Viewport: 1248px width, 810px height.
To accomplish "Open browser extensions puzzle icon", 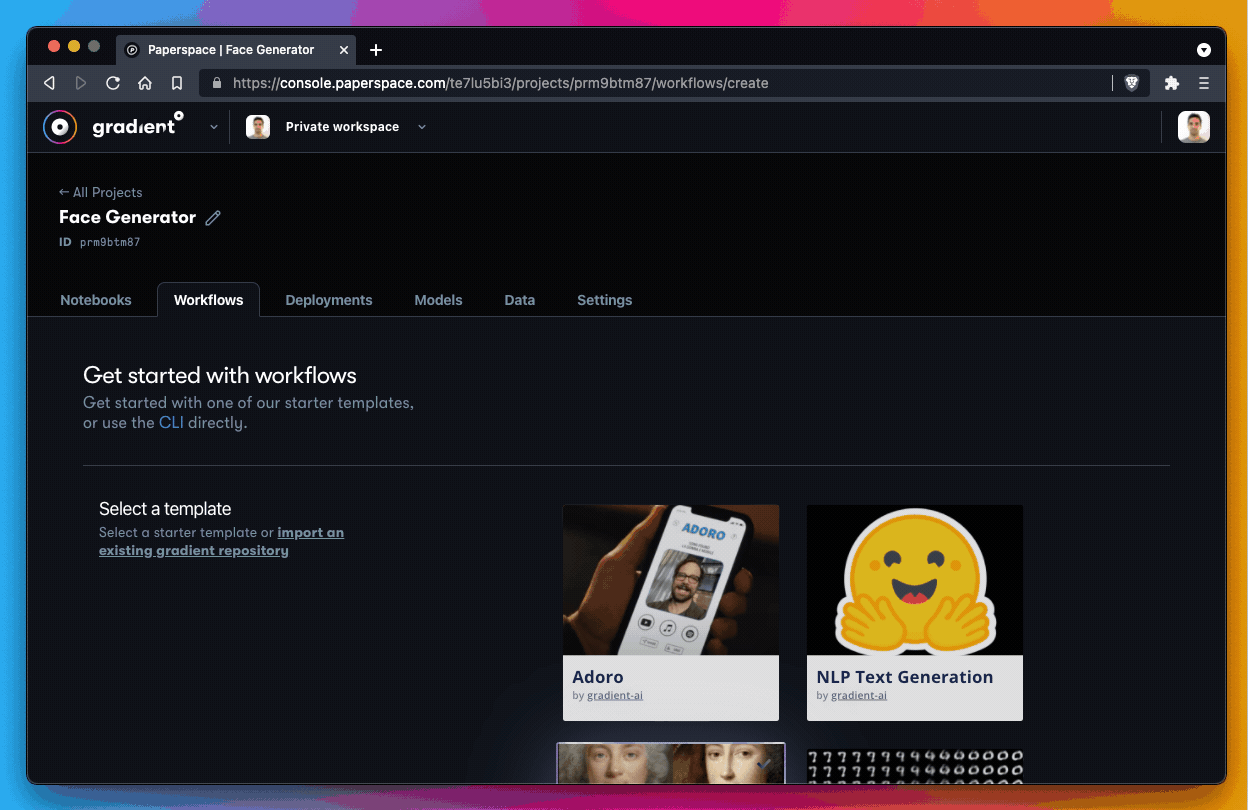I will (x=1172, y=83).
